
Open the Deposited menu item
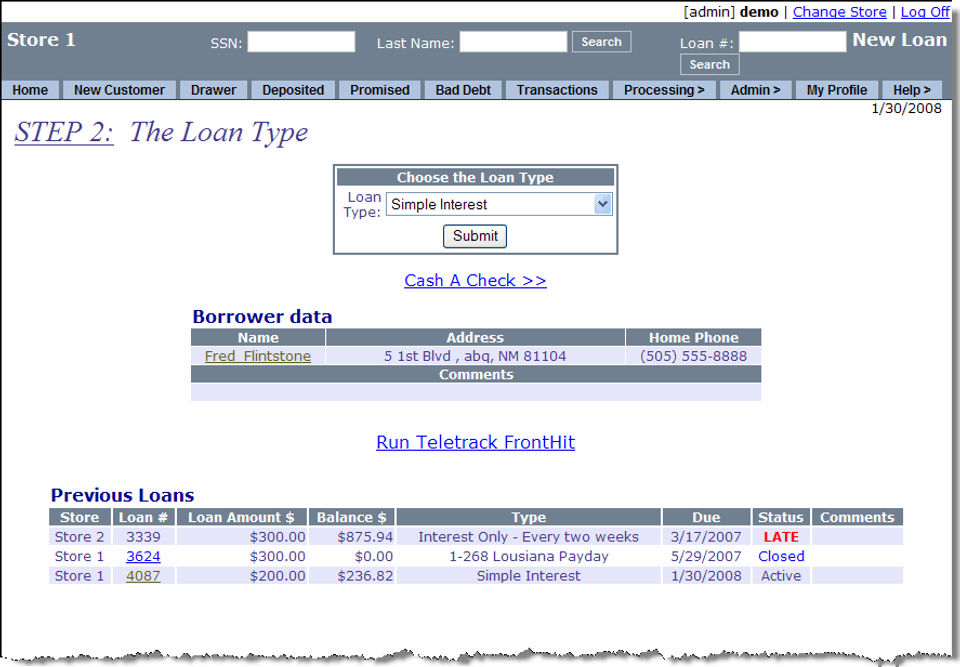click(293, 90)
